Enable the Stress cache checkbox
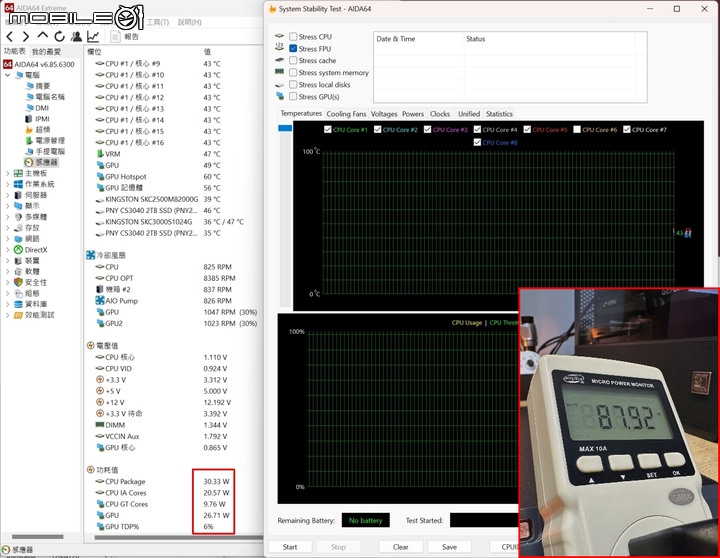 click(x=293, y=60)
